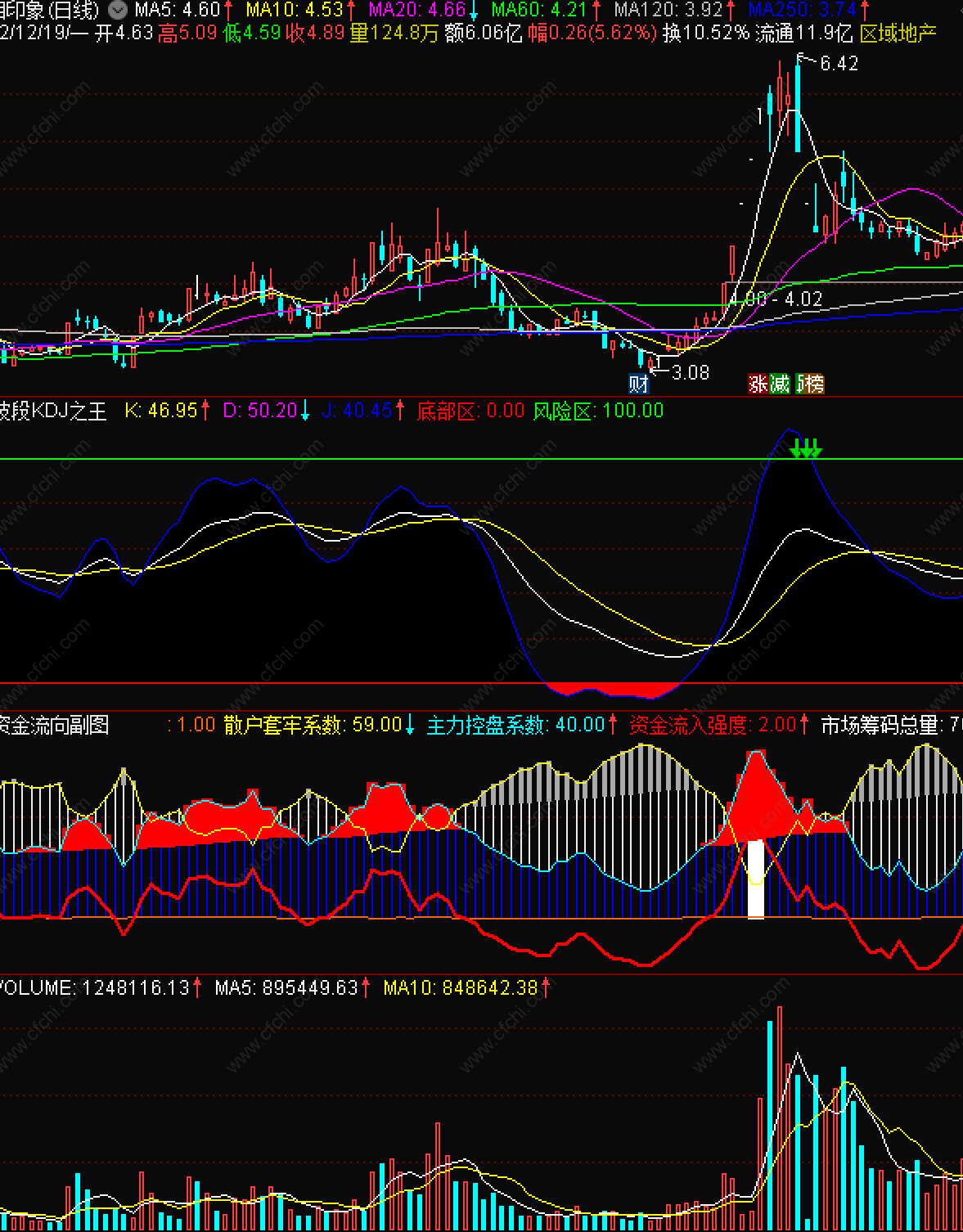Viewport: 963px width, 1232px height.
Task: Click the 3.08 low price label
Action: tap(690, 373)
